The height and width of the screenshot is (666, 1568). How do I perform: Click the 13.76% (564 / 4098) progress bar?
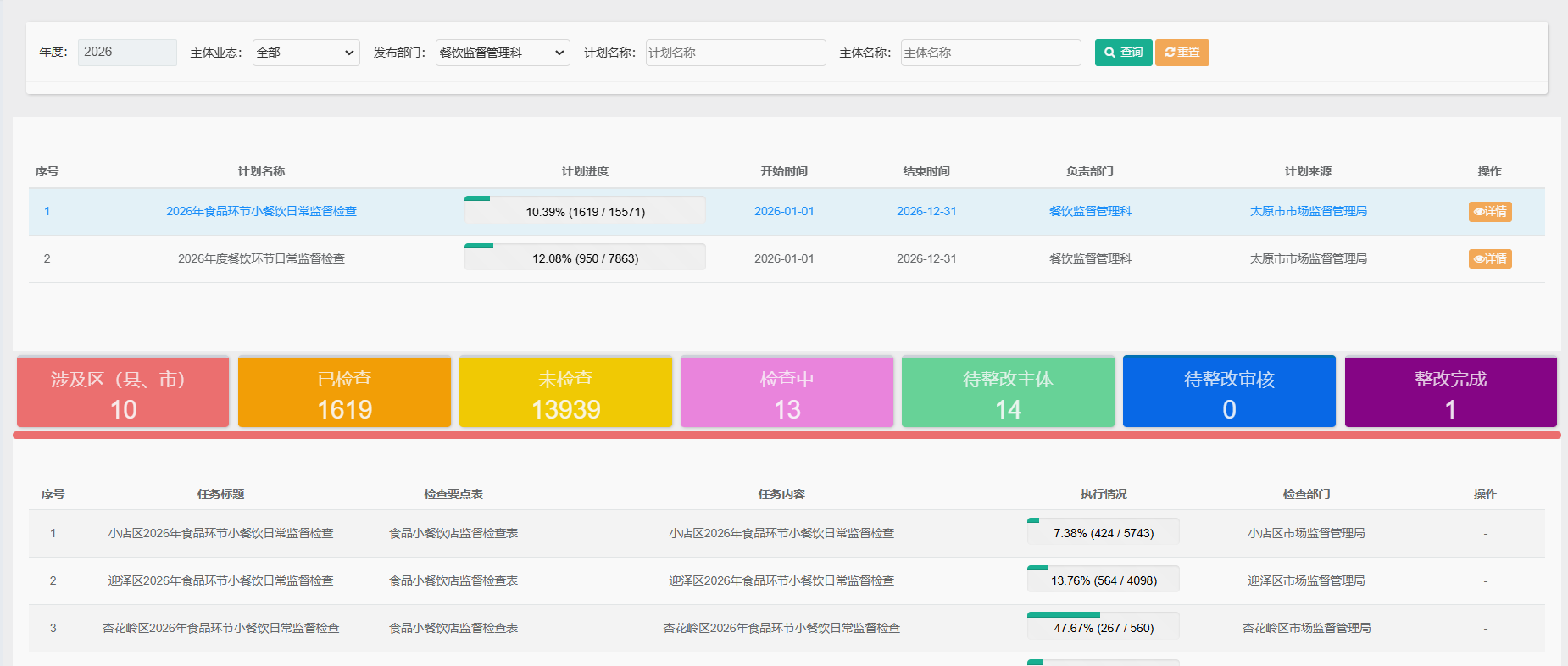click(1104, 580)
